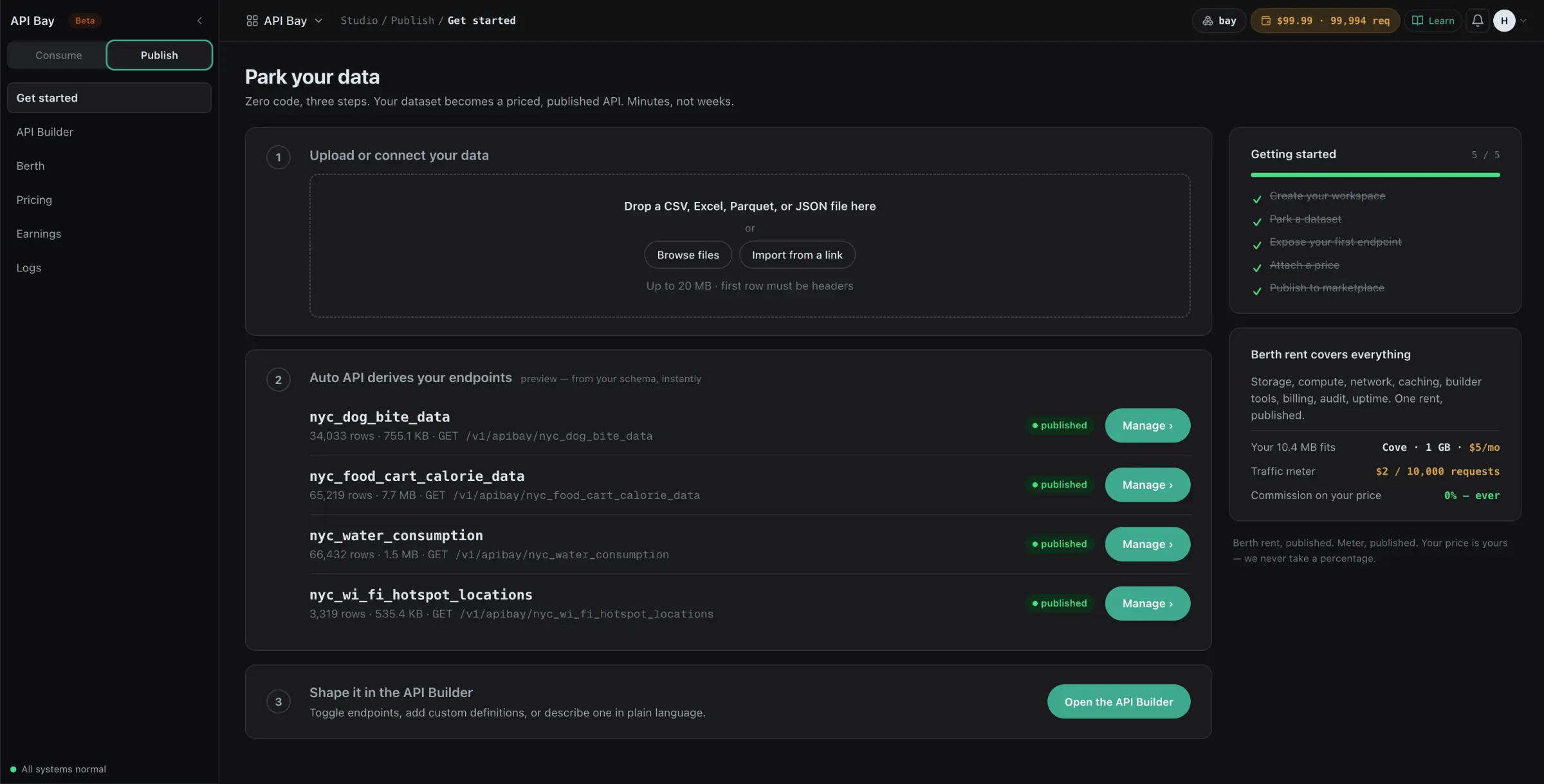Click the API Bay grid icon in the header
The image size is (1544, 784).
(x=252, y=21)
